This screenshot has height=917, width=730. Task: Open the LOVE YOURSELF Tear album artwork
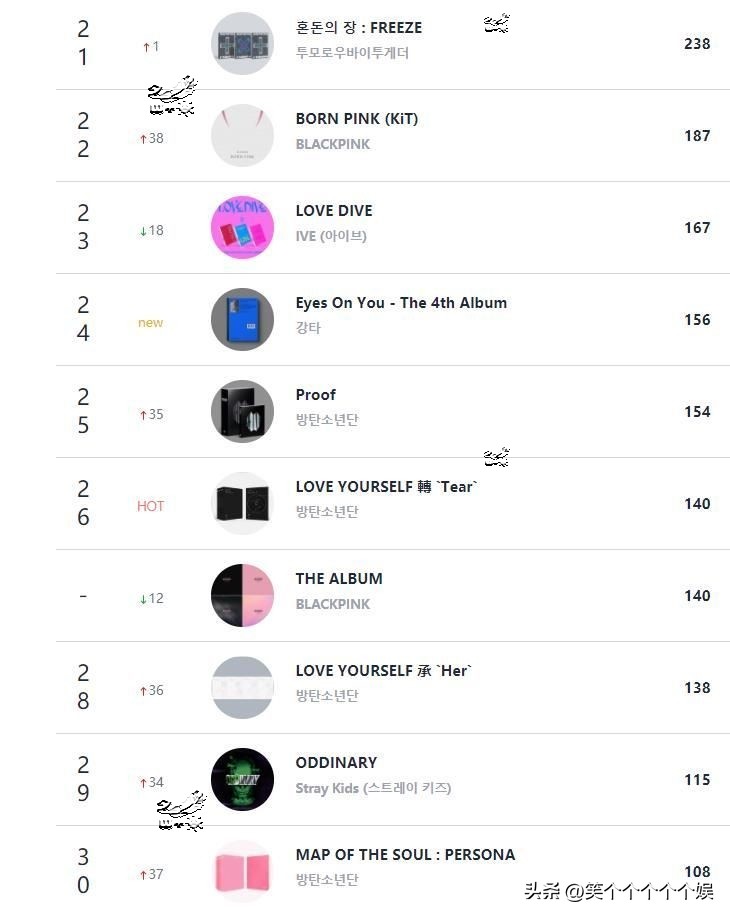(242, 504)
